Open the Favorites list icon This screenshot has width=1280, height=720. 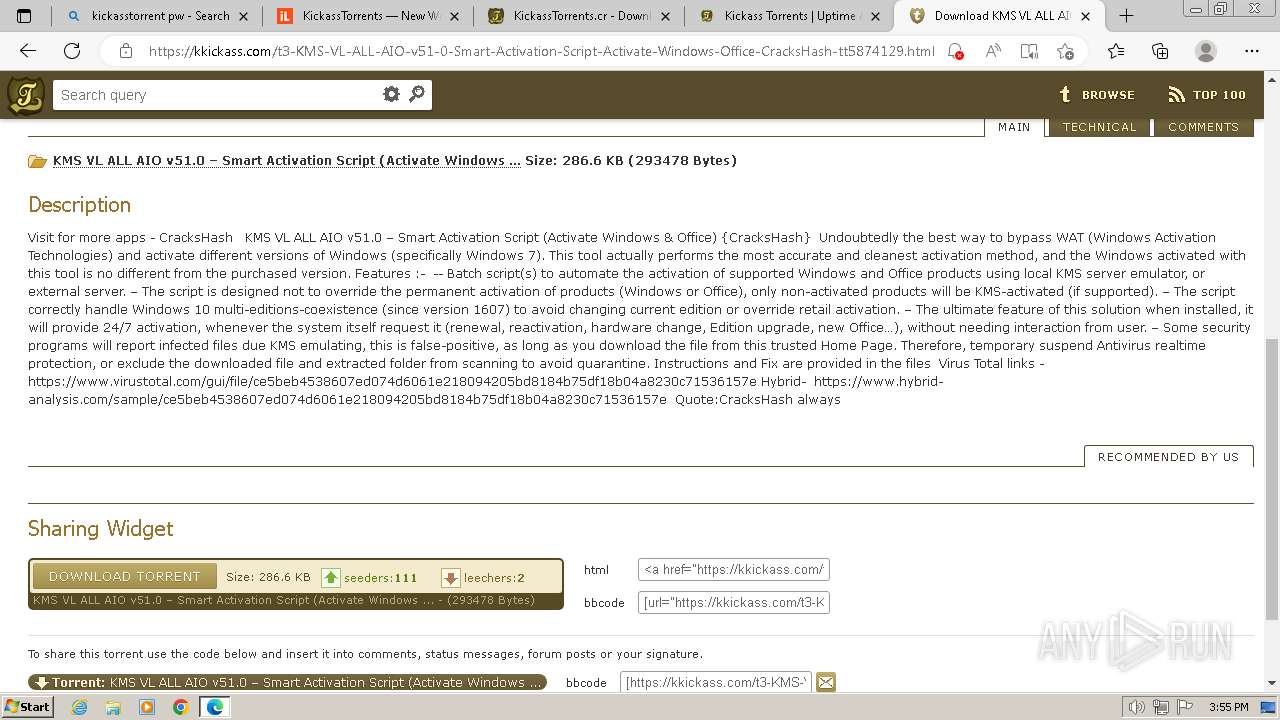coord(1116,51)
